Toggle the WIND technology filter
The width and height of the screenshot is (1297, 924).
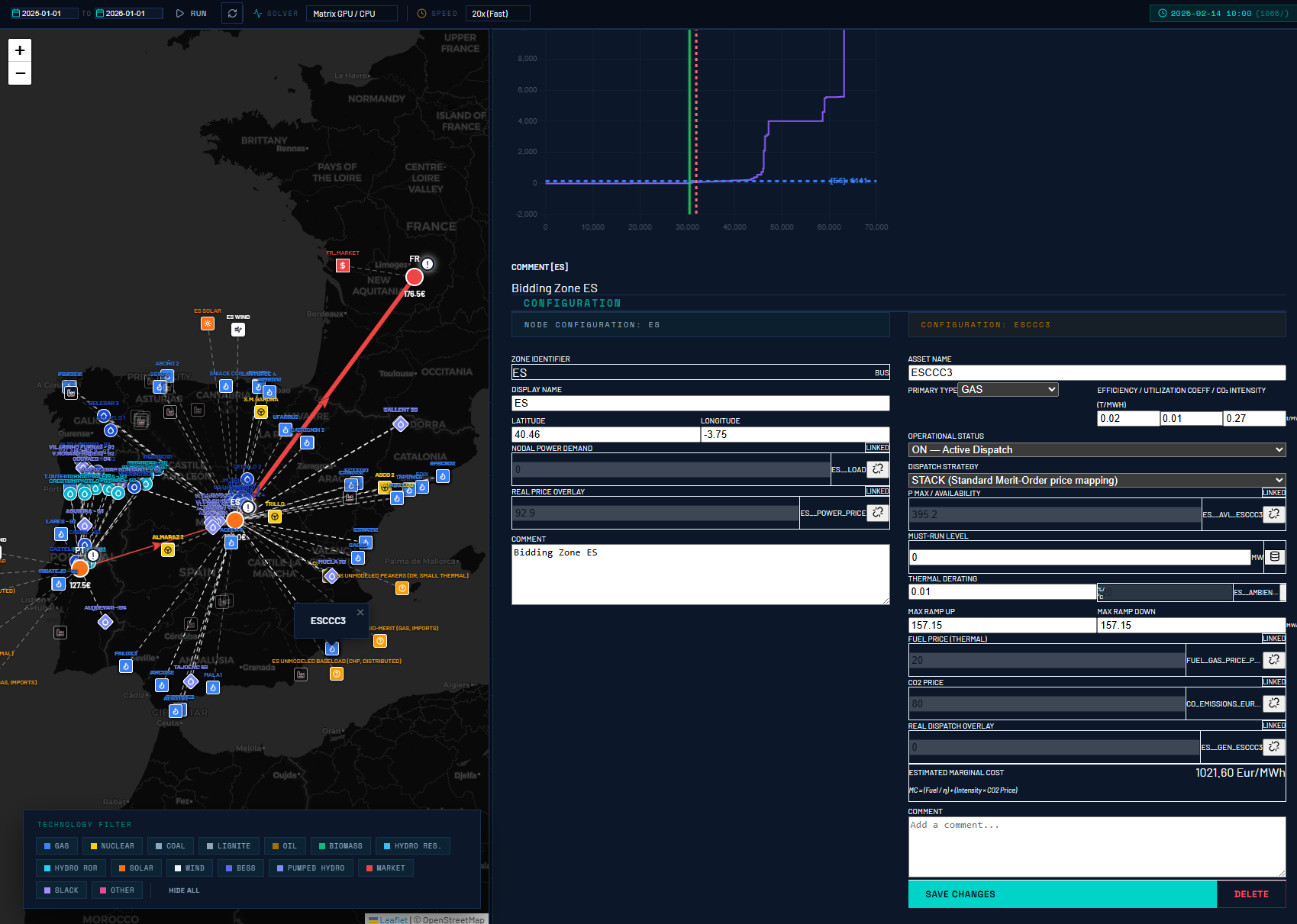189,868
